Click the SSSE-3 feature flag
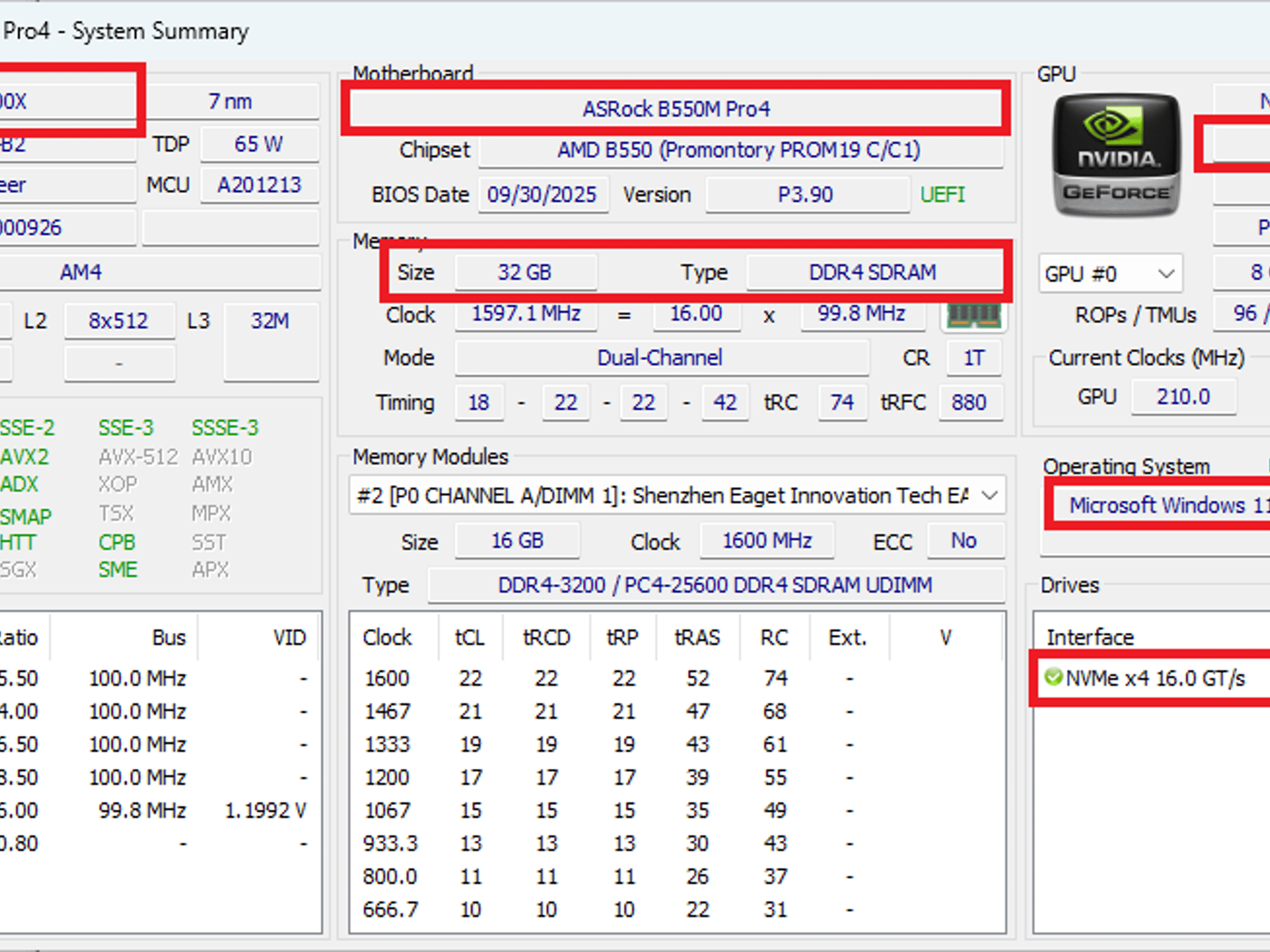This screenshot has width=1270, height=952. click(x=225, y=428)
